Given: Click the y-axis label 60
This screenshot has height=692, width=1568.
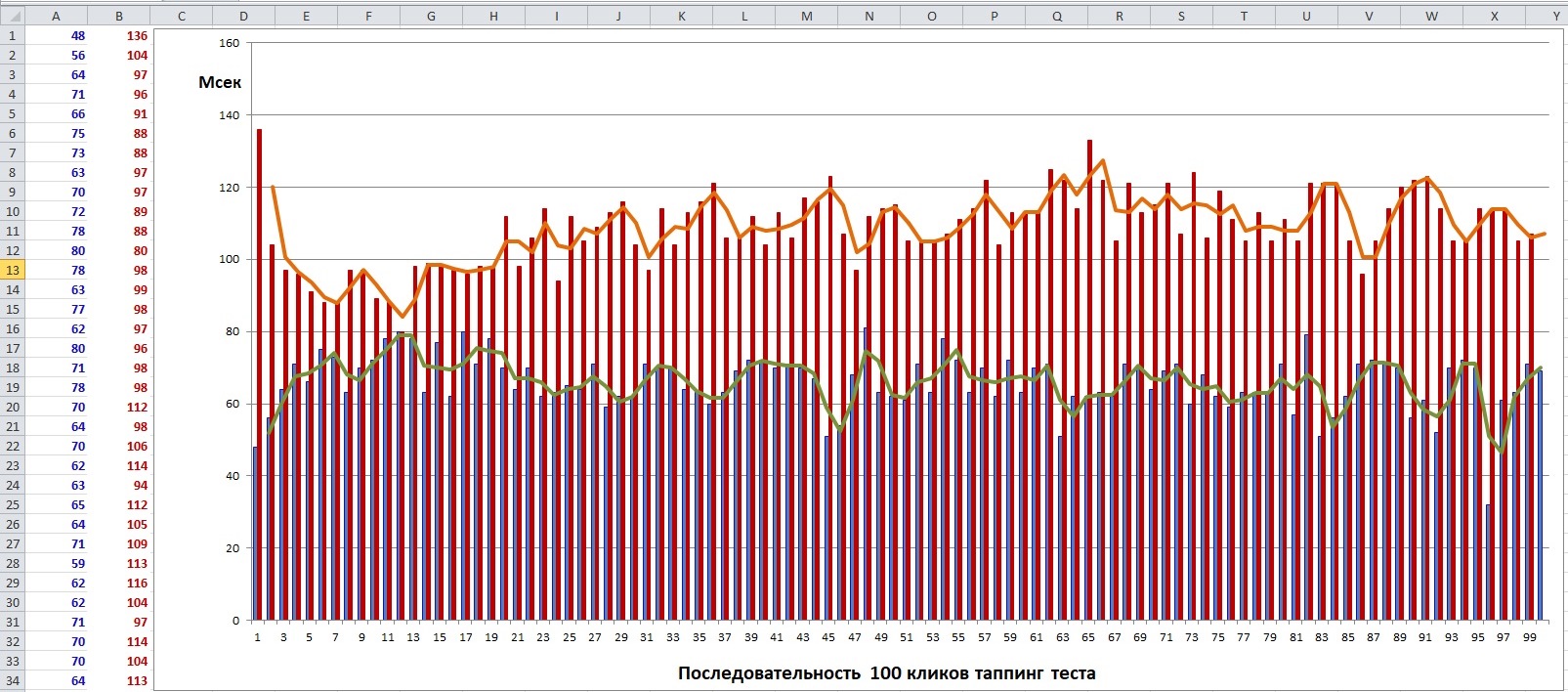Looking at the screenshot, I should click(233, 404).
